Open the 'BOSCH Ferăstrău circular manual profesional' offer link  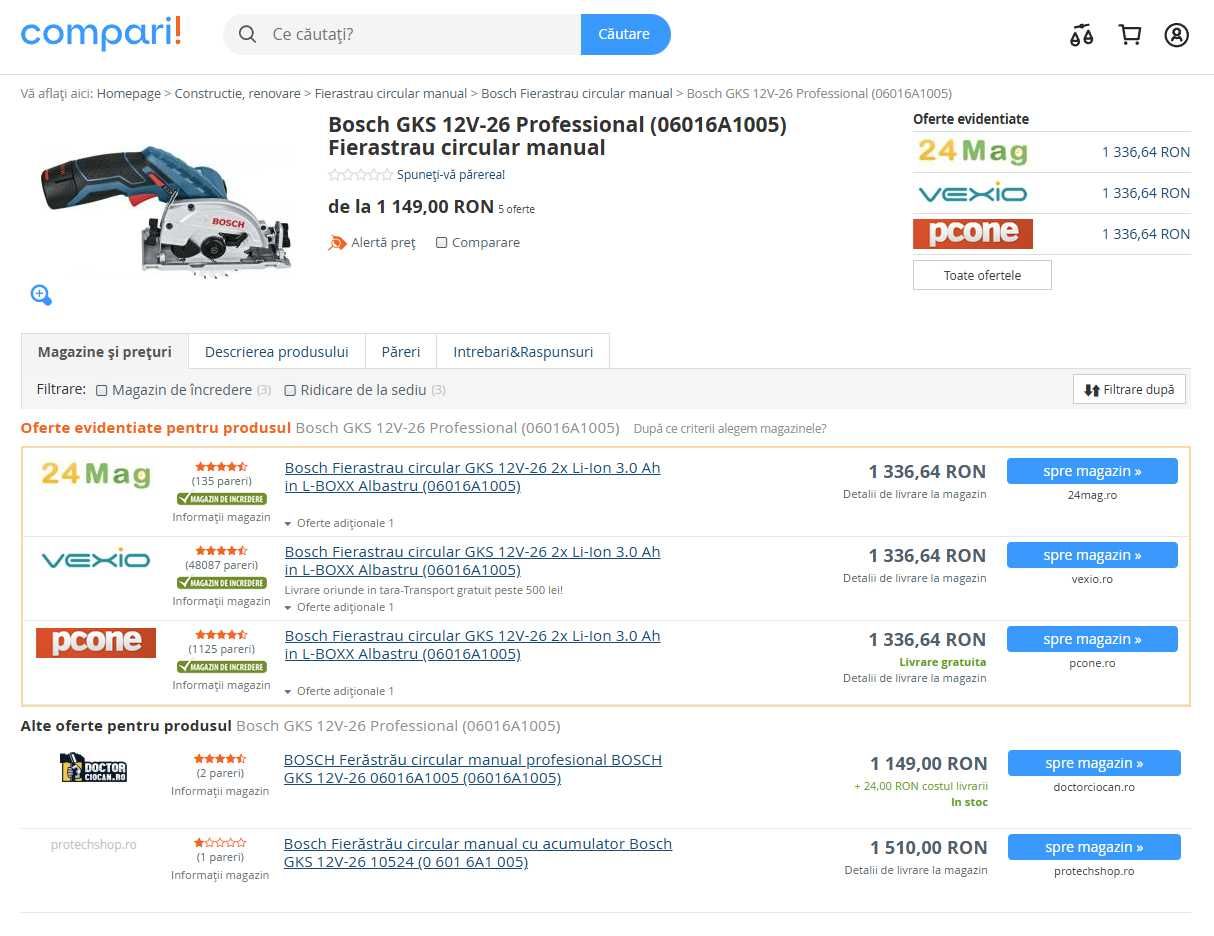[473, 769]
